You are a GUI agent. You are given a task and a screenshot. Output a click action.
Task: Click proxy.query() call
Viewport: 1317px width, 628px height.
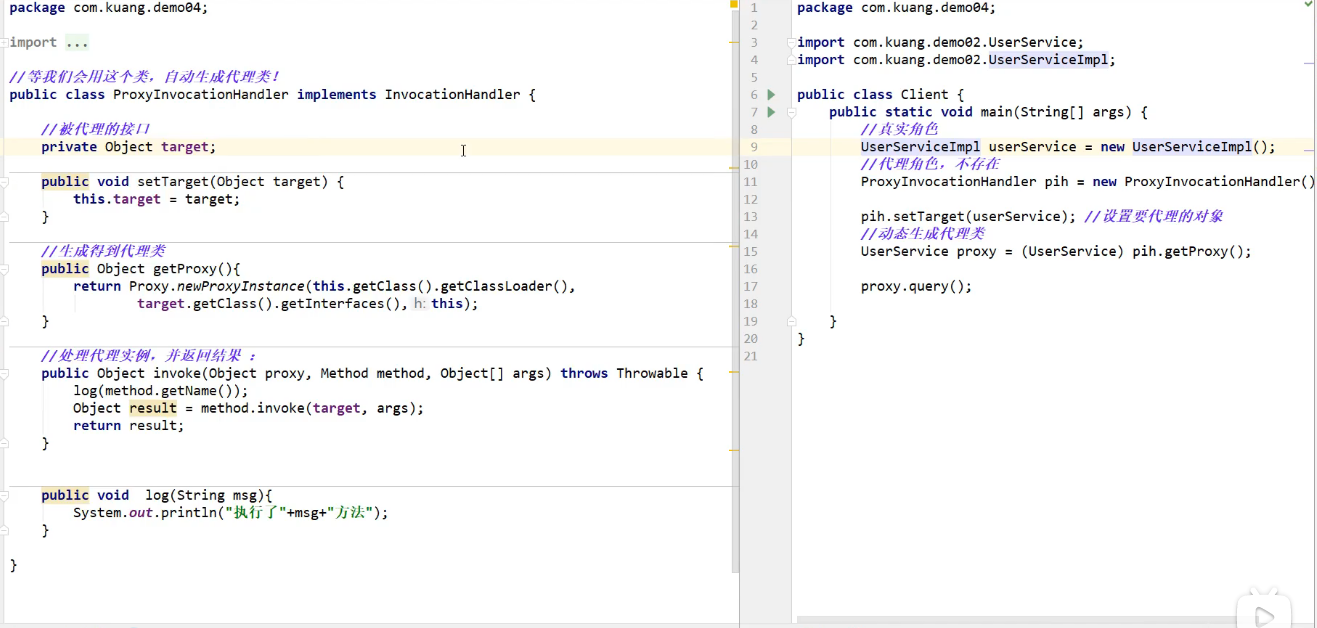(913, 287)
